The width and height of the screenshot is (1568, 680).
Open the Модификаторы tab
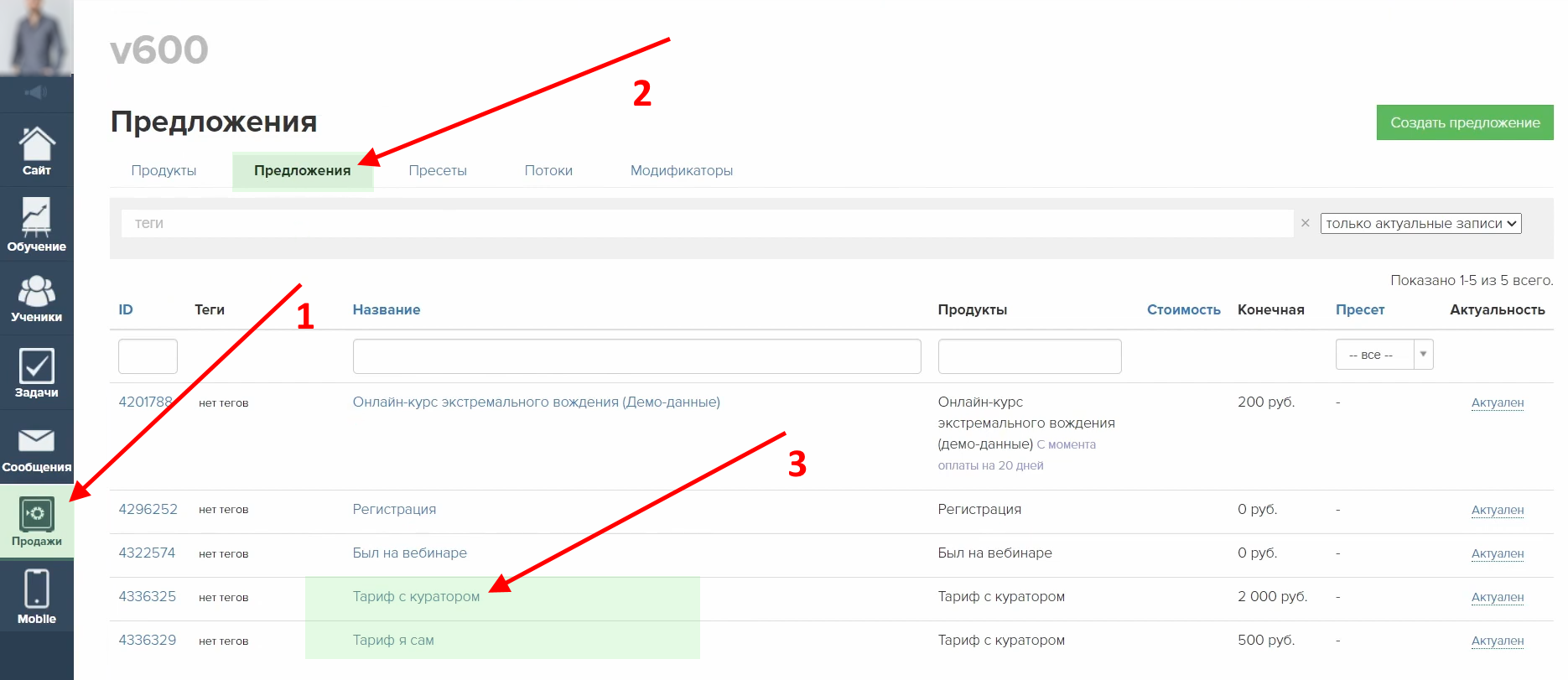click(x=681, y=170)
